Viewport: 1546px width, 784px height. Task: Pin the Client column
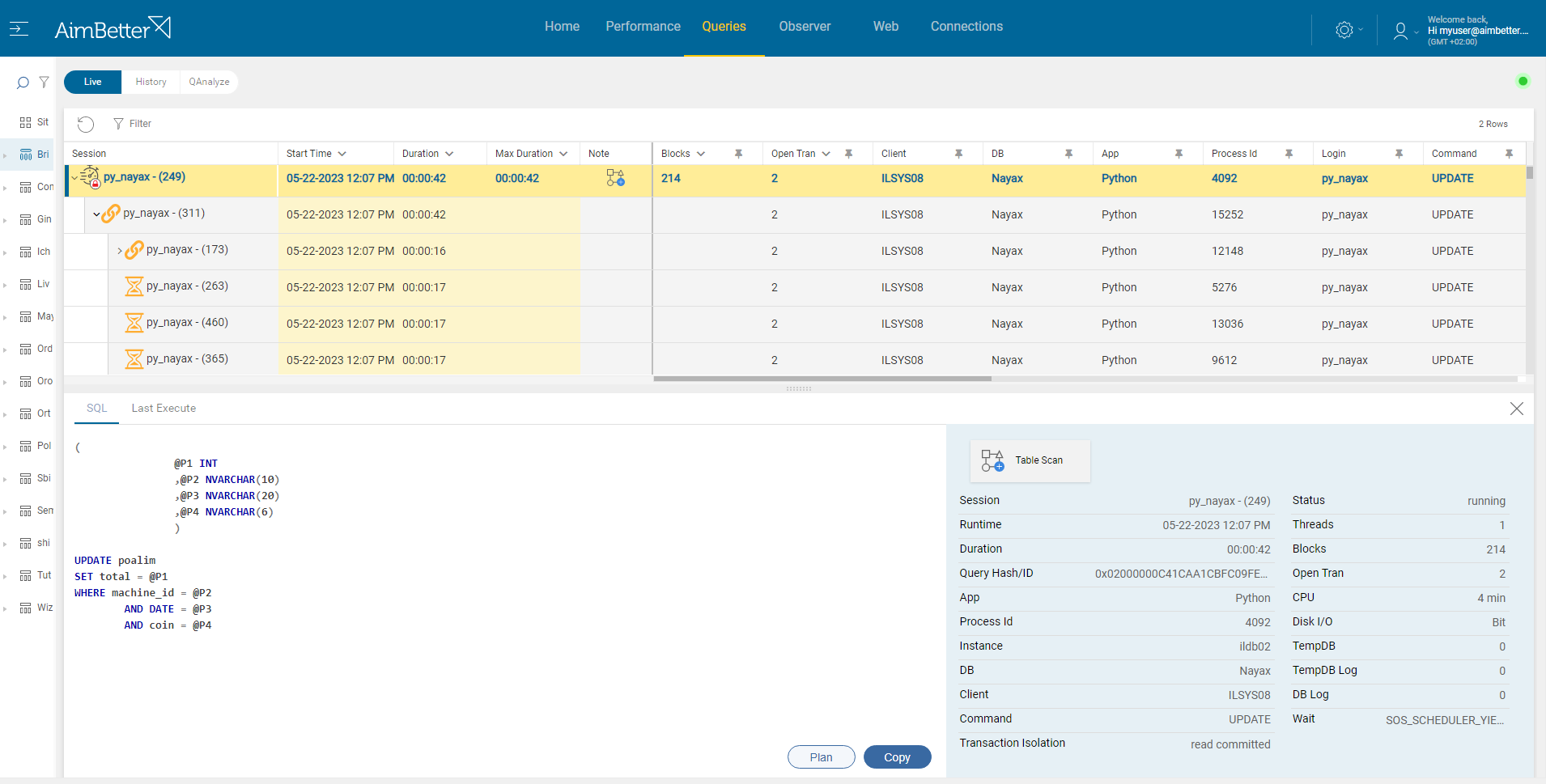959,154
